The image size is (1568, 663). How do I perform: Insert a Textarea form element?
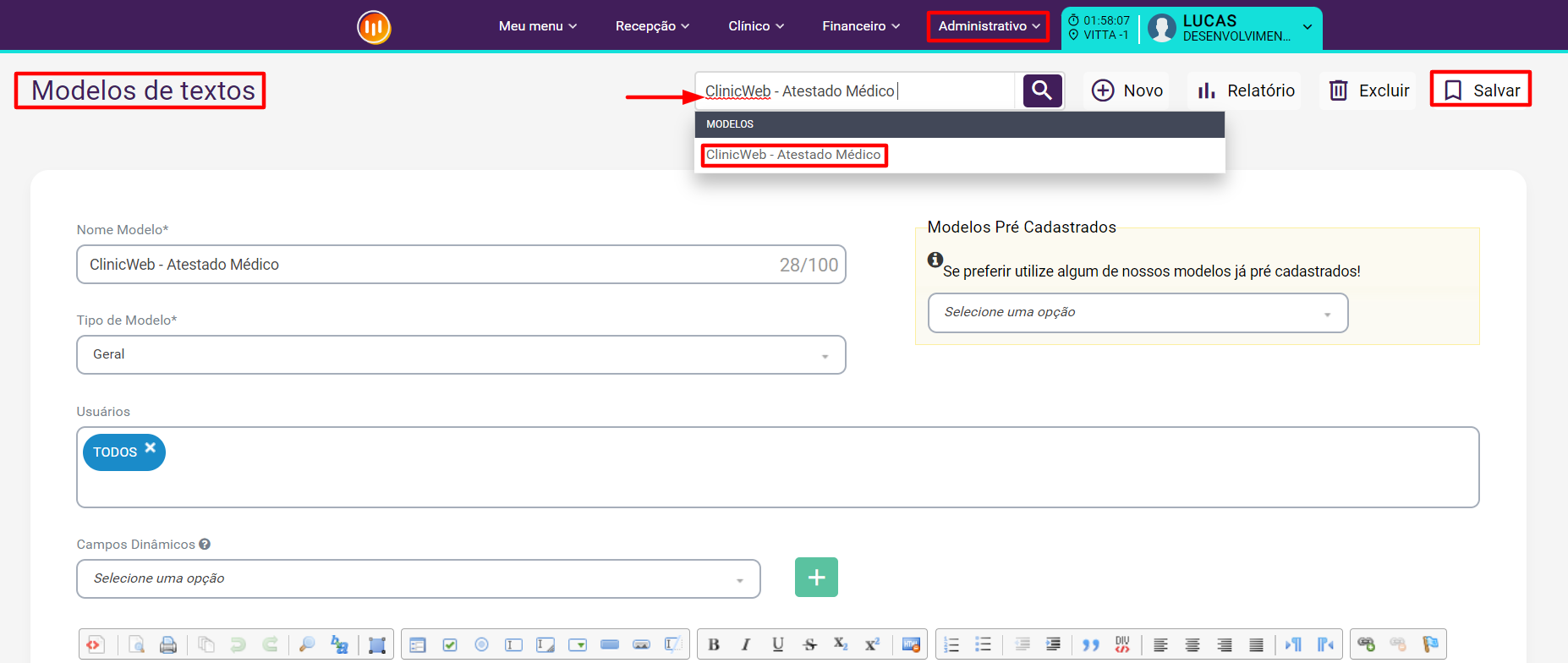546,644
